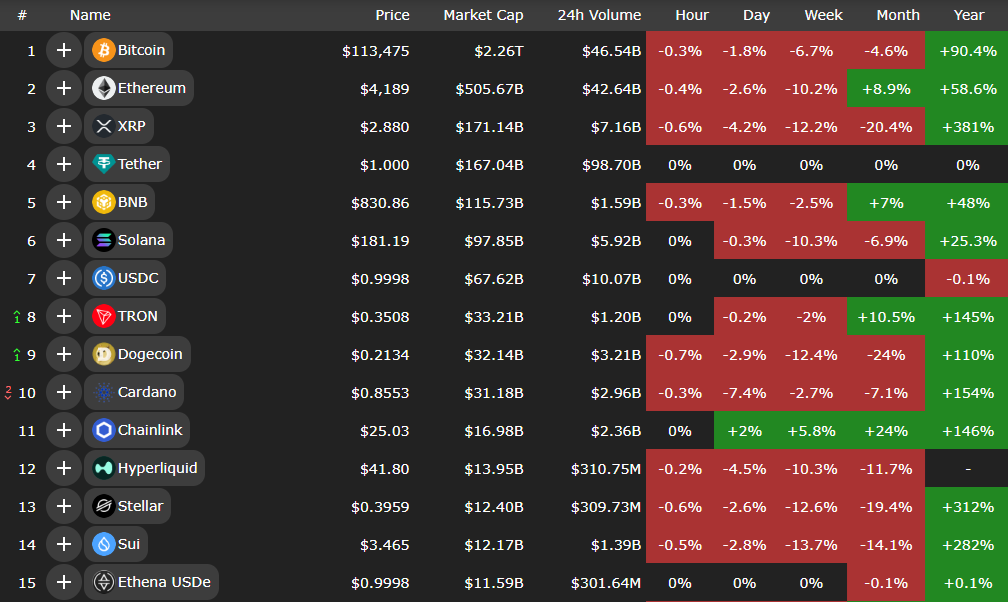Click the Ethereum logo icon
1008x602 pixels.
coord(104,88)
